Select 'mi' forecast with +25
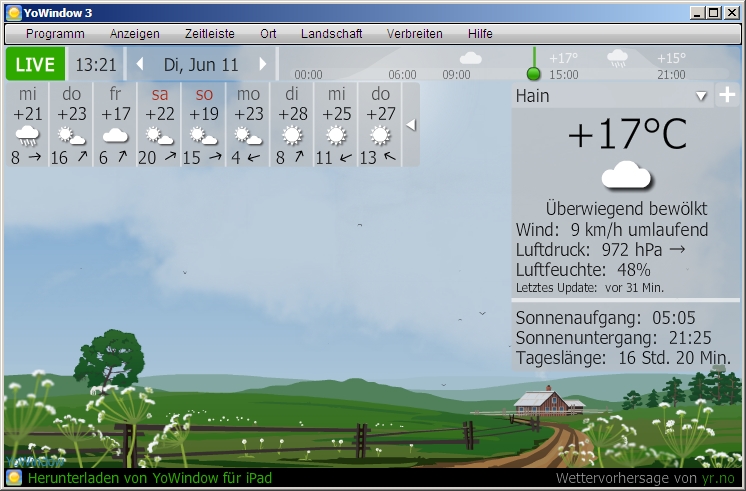 click(336, 125)
